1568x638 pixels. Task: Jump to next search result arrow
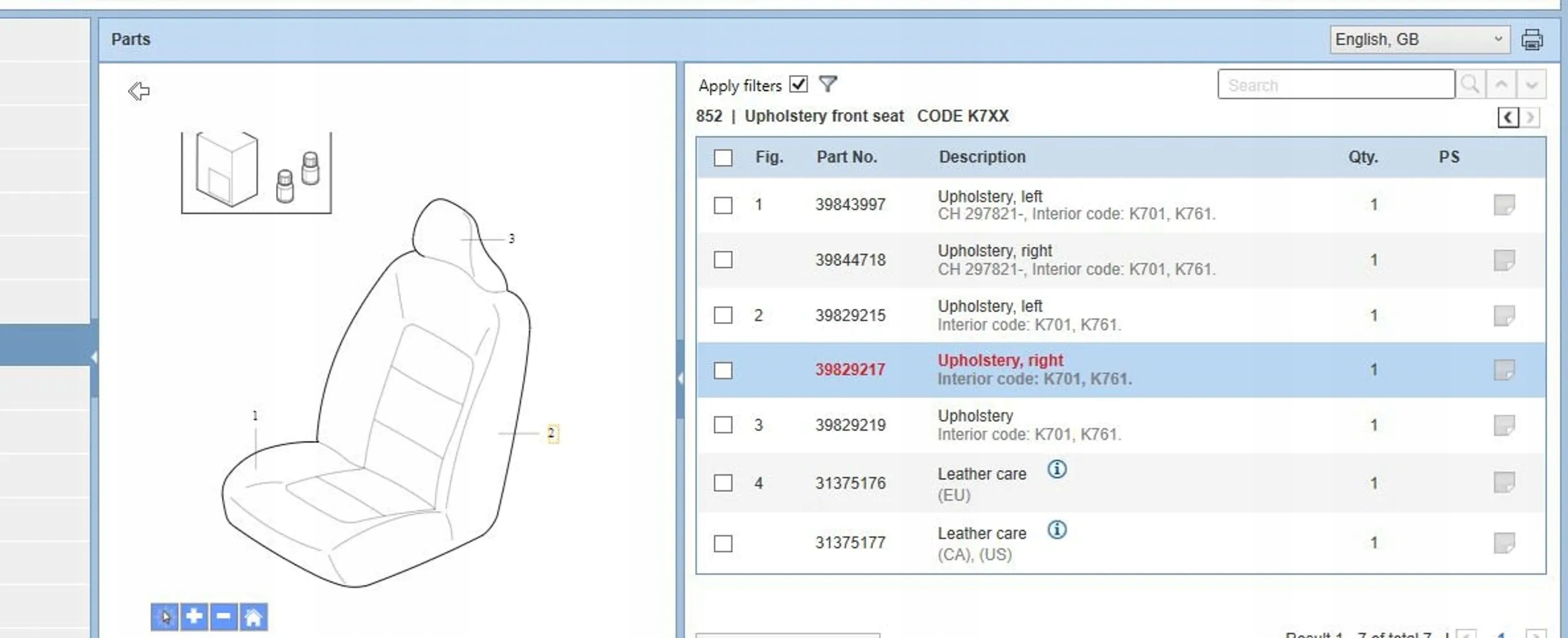[x=1531, y=84]
